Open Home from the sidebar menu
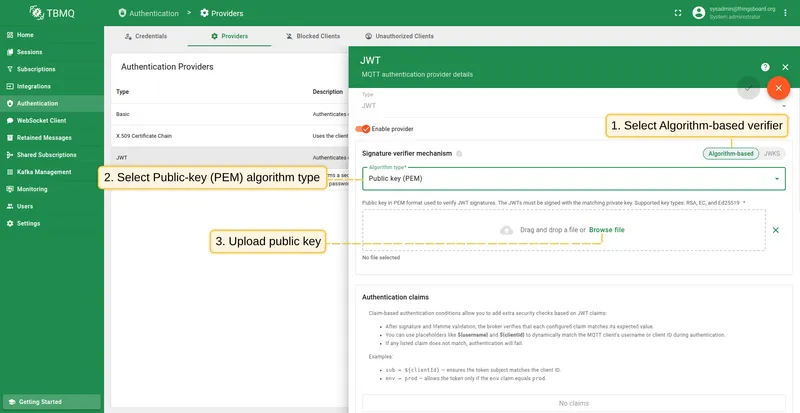This screenshot has height=413, width=800. point(52,35)
